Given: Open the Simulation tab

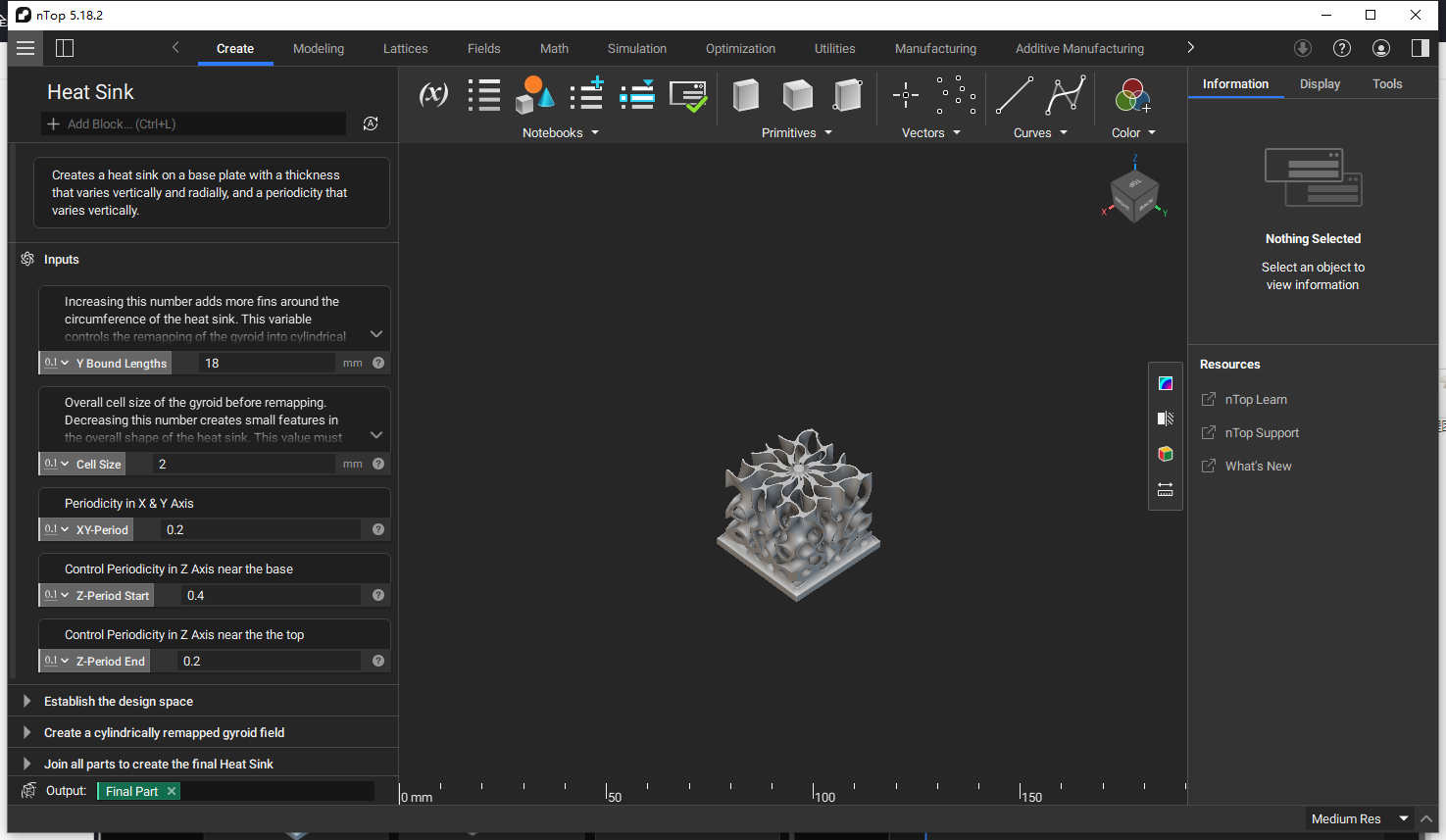Looking at the screenshot, I should 637,48.
